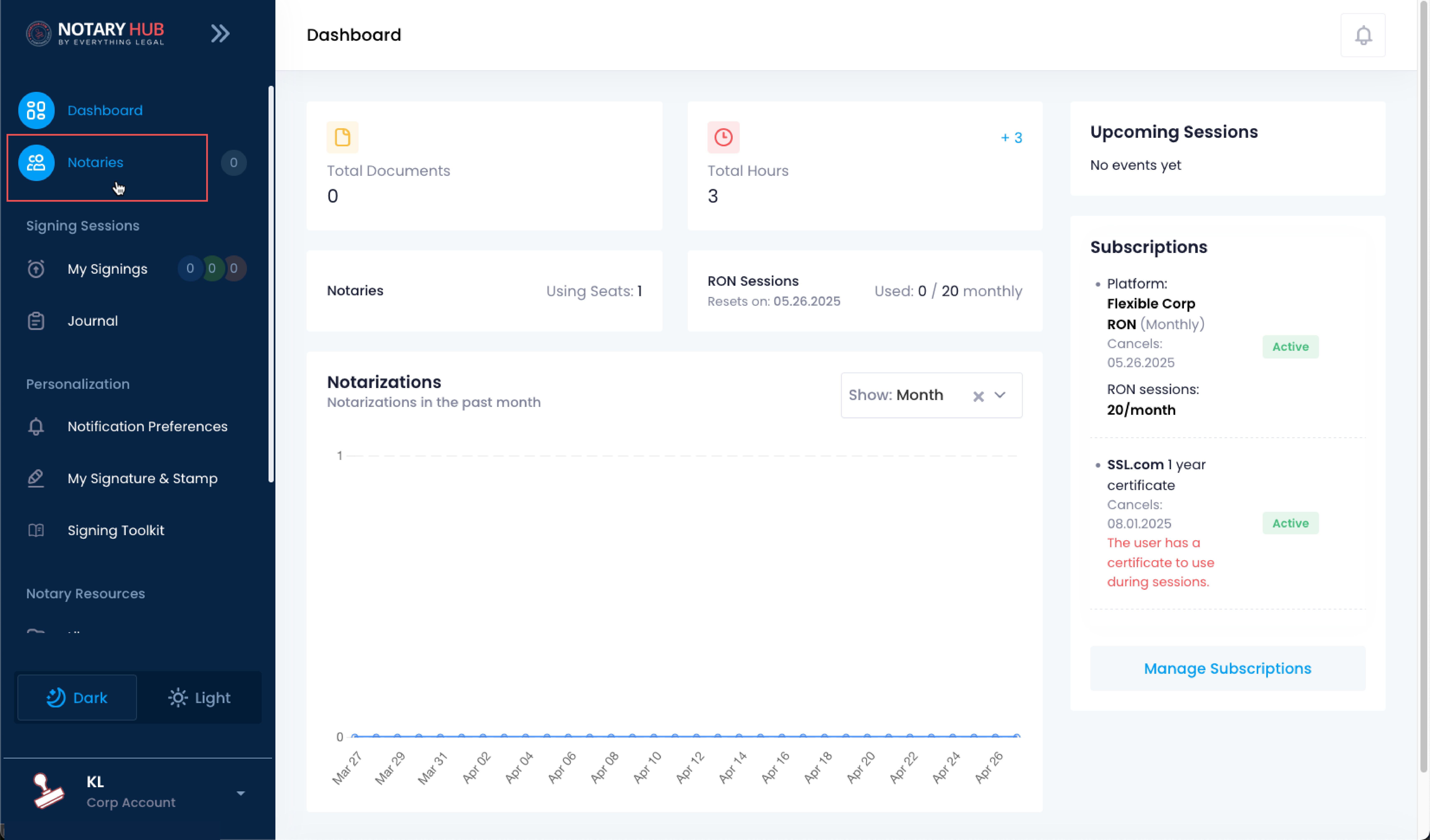1430x840 pixels.
Task: Open the notifications bell in header
Action: [x=1363, y=35]
